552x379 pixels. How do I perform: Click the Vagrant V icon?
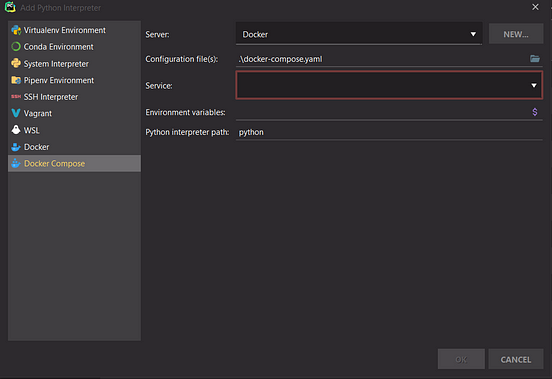click(16, 113)
